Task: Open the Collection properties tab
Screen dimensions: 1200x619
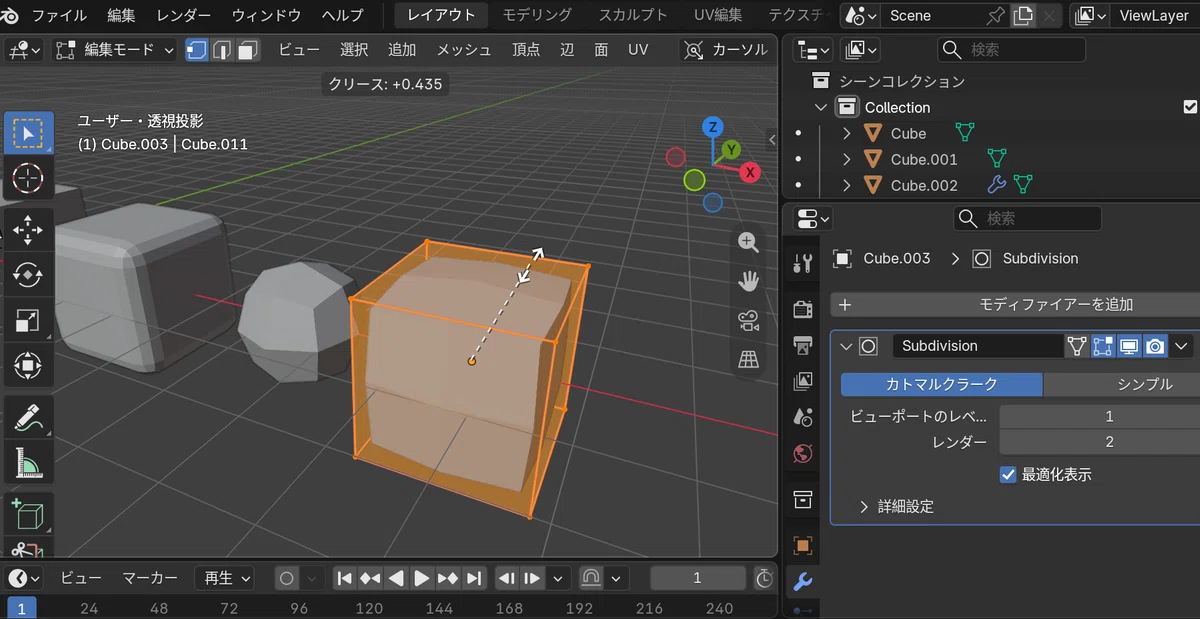Action: click(x=802, y=499)
